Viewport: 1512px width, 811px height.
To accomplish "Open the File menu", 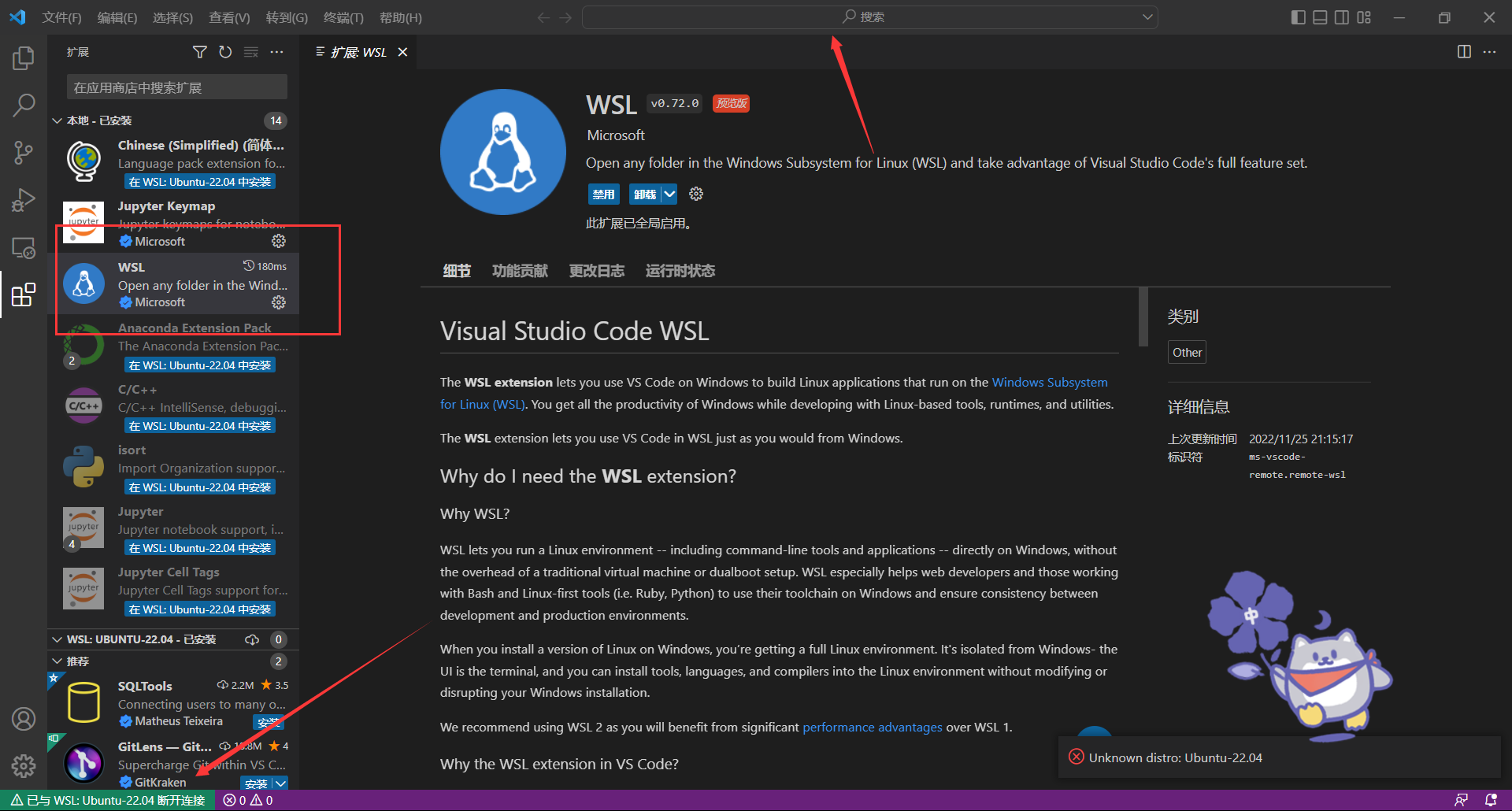I will pos(61,17).
